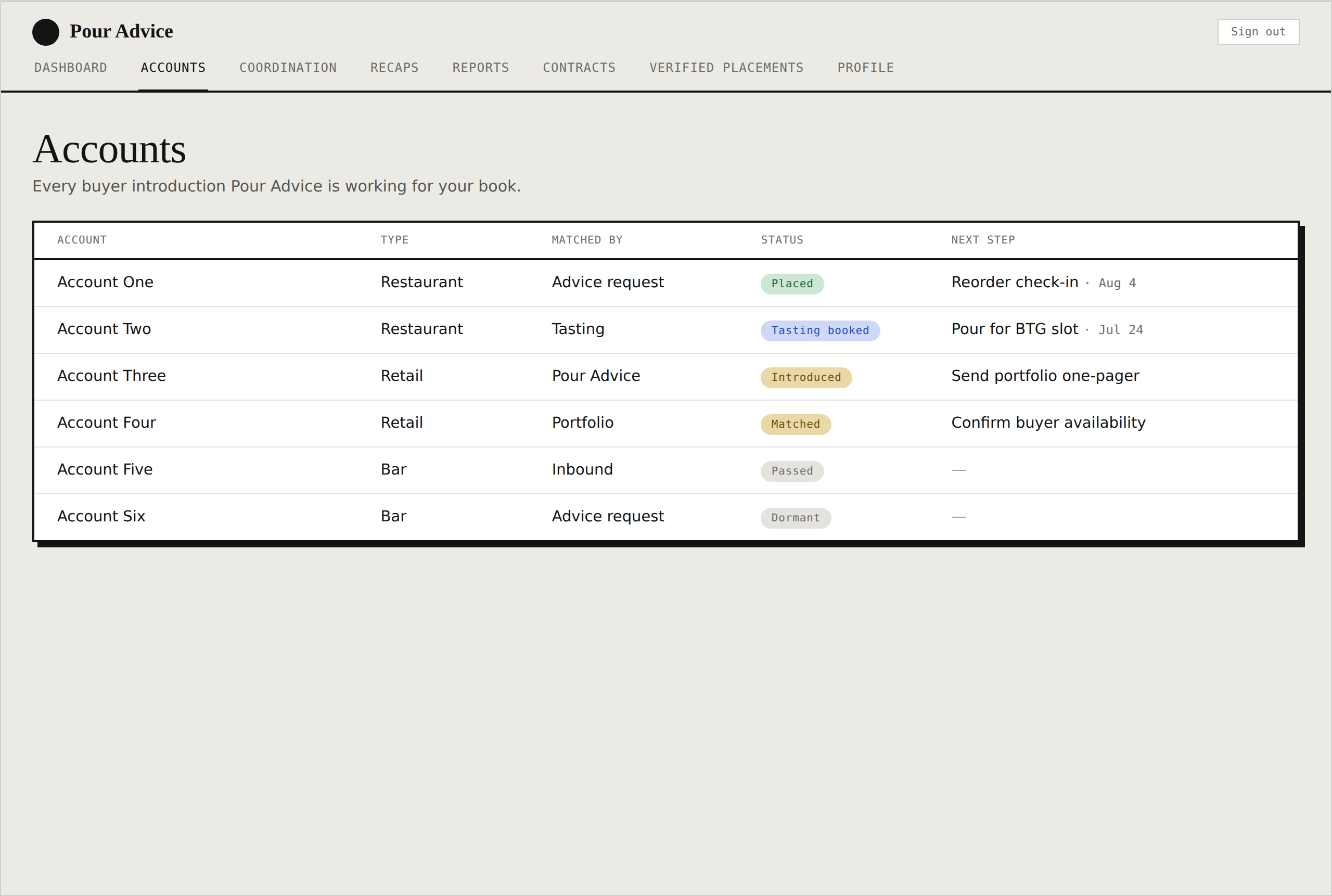1332x896 pixels.
Task: Open the Verified Placements tab
Action: [726, 68]
